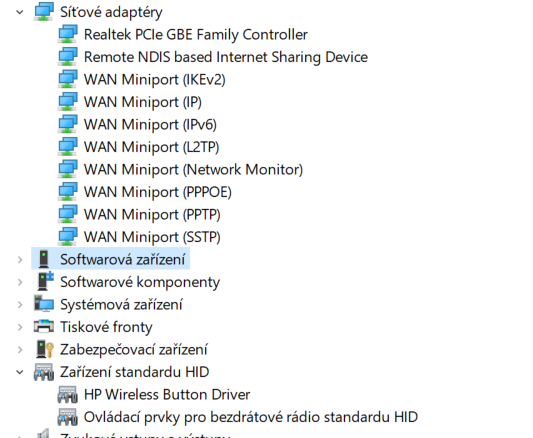Expand Softwarové komponenty category
Image resolution: width=533 pixels, height=438 pixels.
click(x=20, y=282)
